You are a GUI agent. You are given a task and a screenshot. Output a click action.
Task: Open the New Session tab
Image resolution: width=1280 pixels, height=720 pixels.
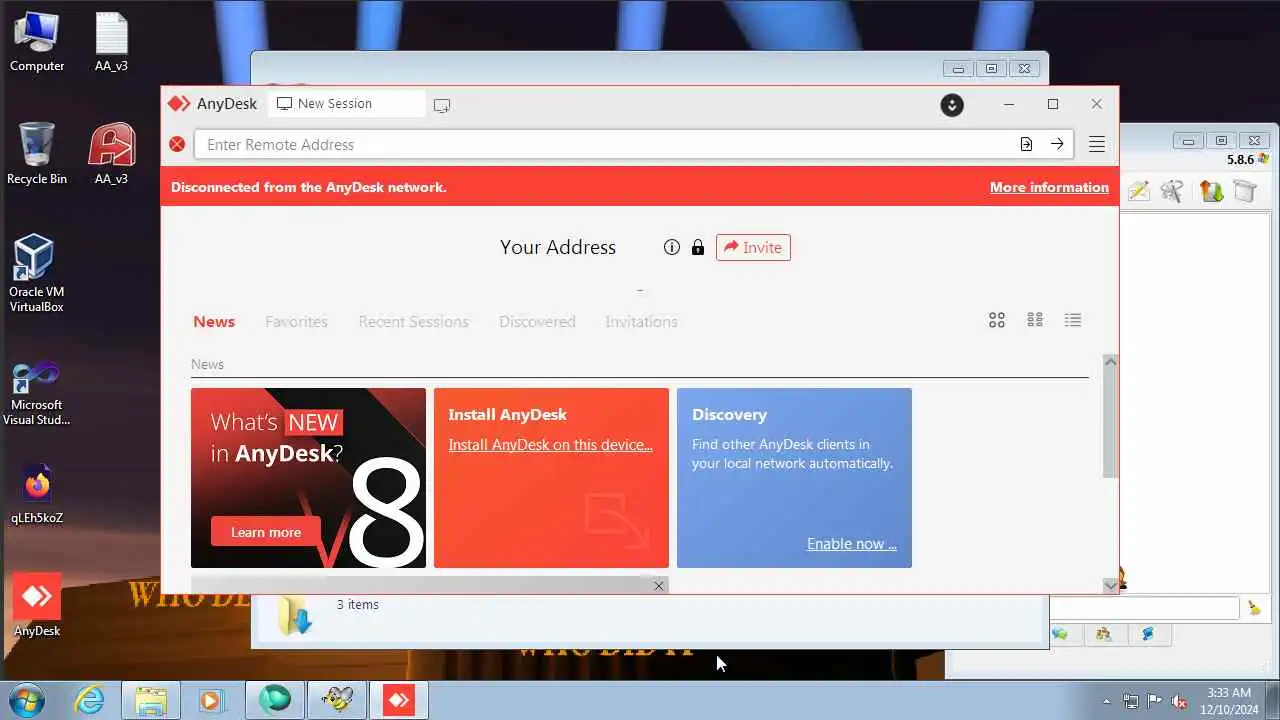tap(346, 104)
